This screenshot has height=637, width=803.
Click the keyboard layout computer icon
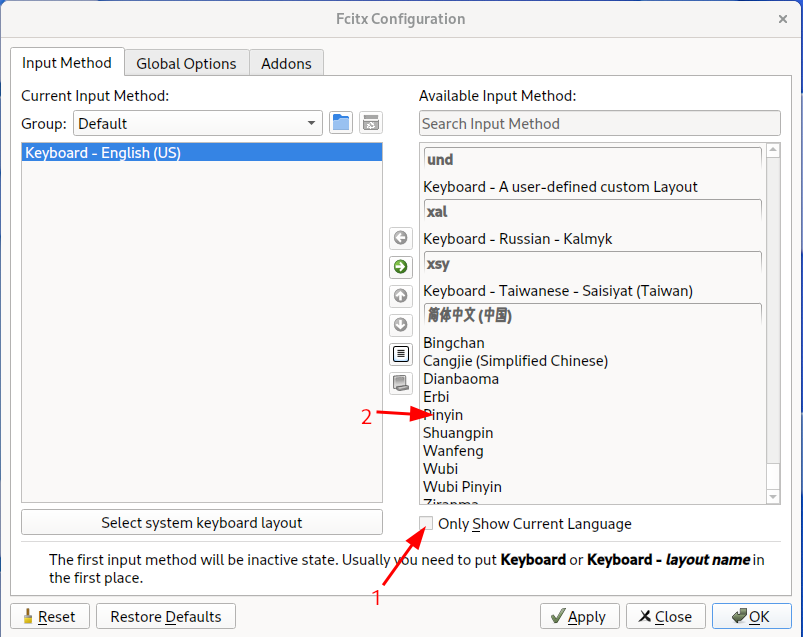[x=401, y=383]
